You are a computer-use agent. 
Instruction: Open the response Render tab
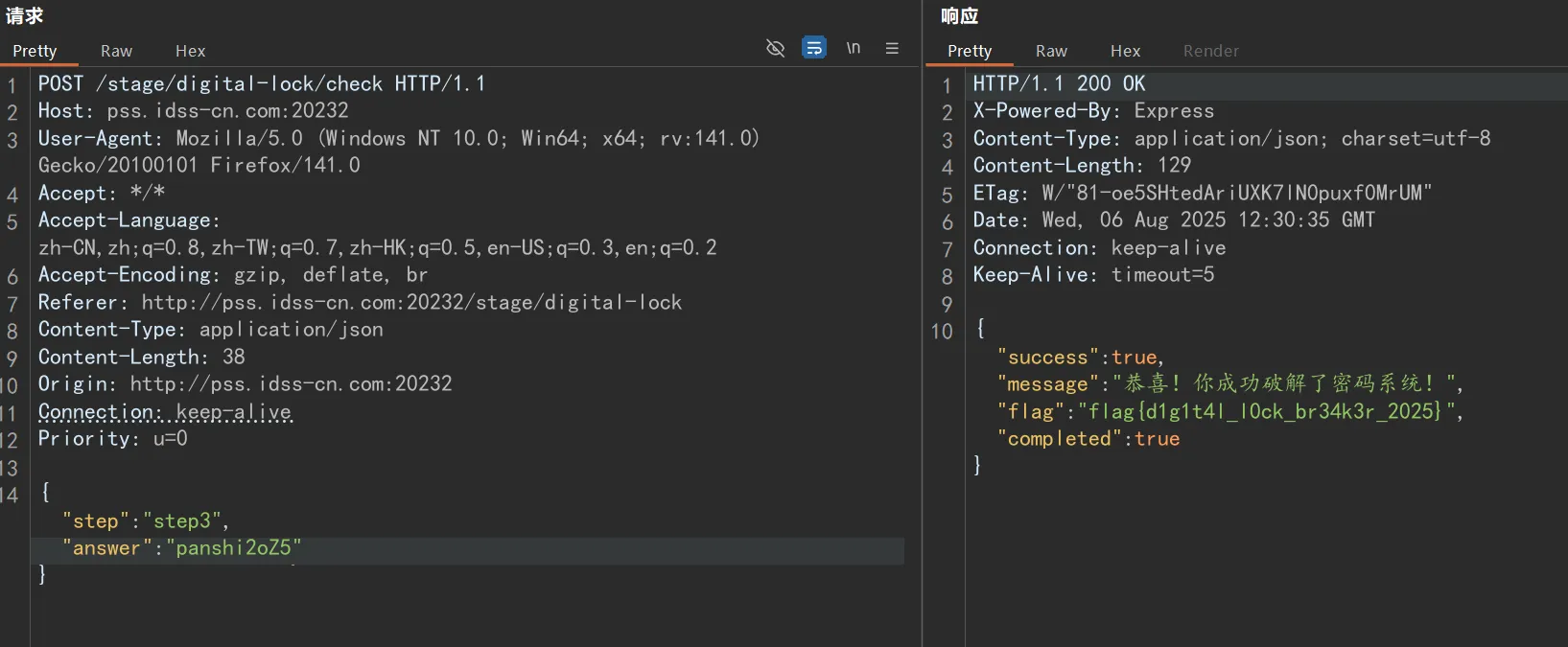point(1210,51)
